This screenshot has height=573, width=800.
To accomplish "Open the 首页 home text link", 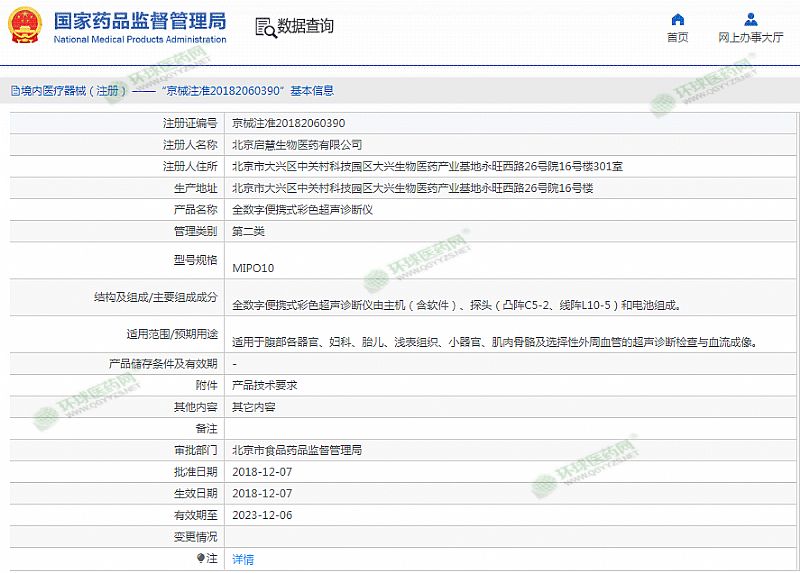I will click(677, 38).
